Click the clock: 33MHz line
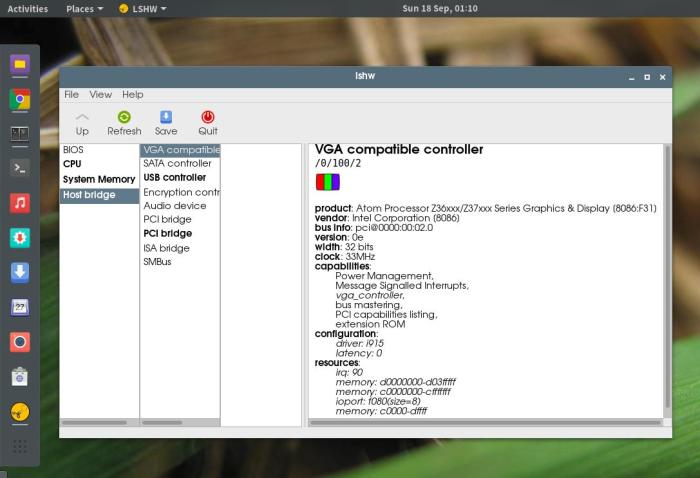The height and width of the screenshot is (478, 700). pos(345,257)
